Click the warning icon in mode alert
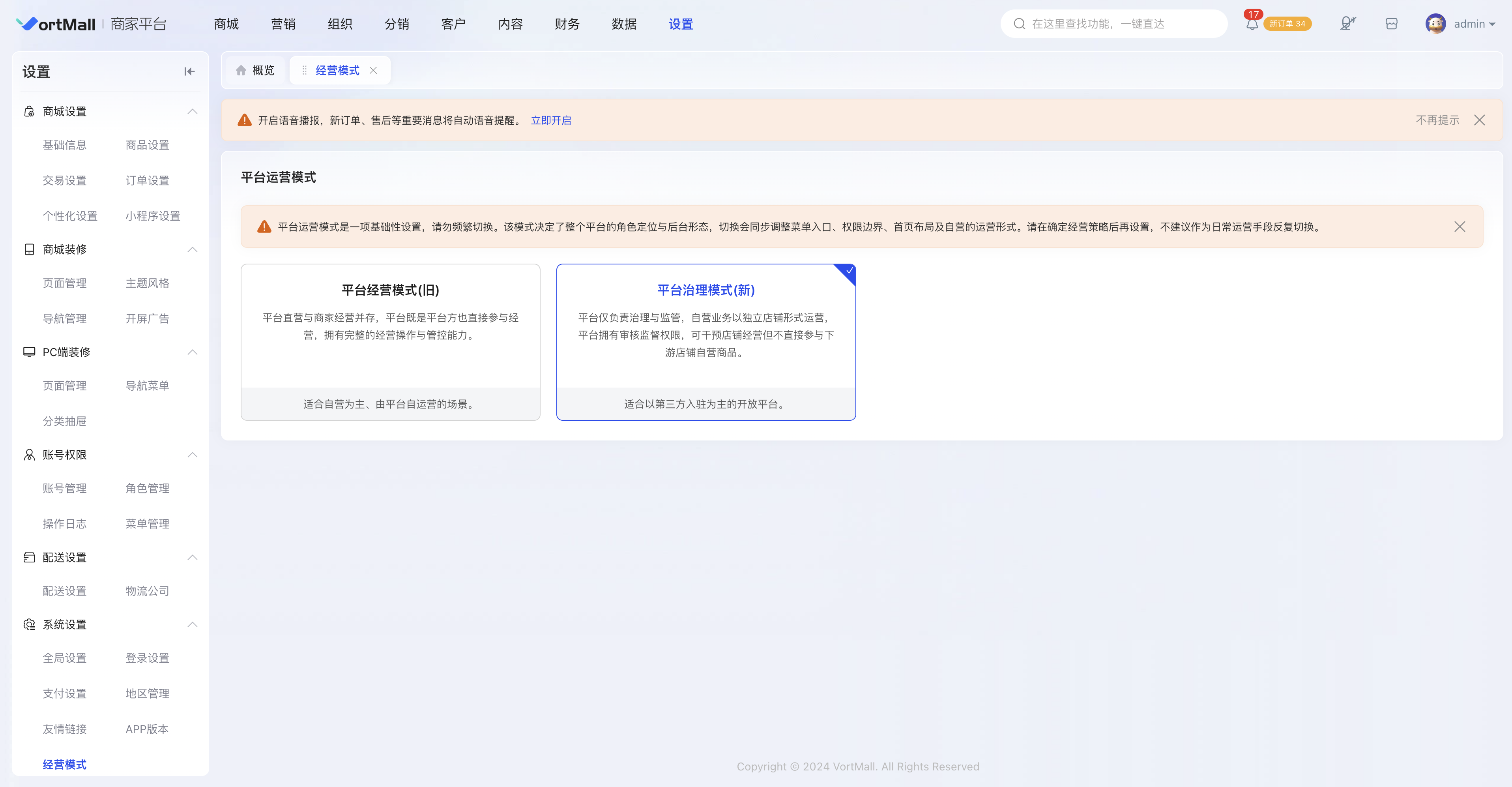The image size is (1512, 787). coord(264,227)
